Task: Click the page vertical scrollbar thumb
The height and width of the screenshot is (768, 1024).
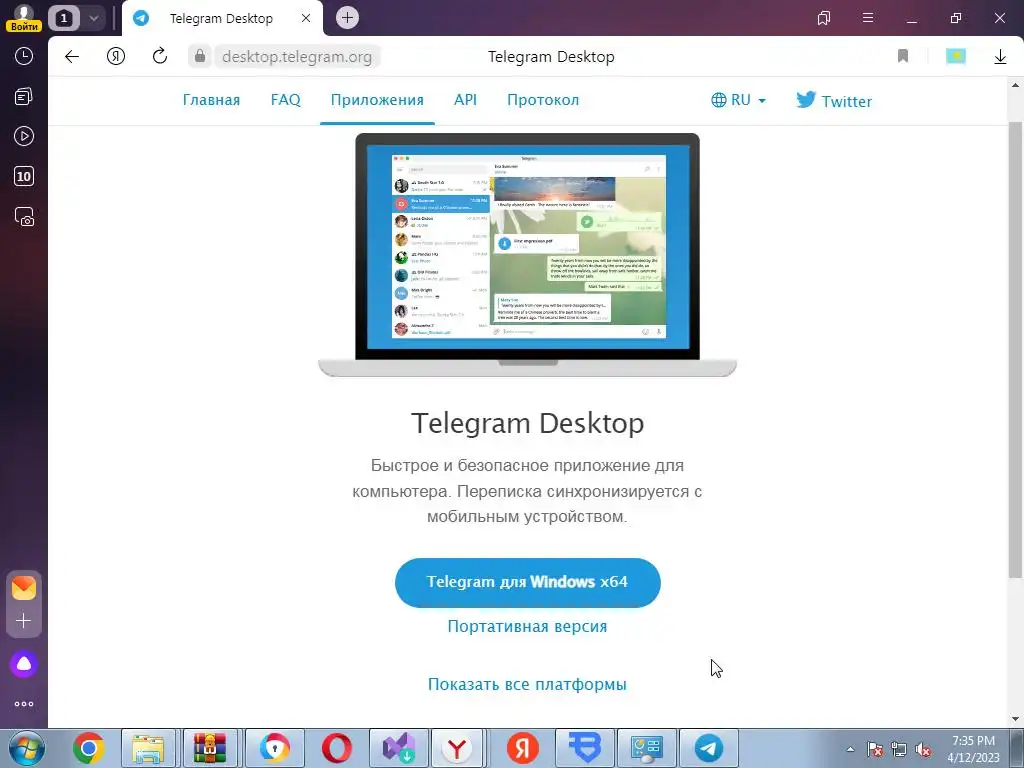Action: [x=1015, y=349]
